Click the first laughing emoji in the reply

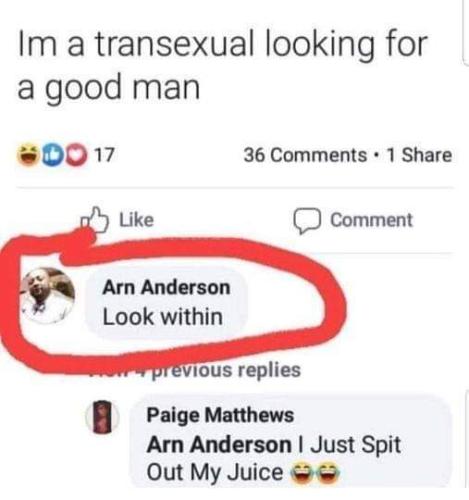(303, 472)
